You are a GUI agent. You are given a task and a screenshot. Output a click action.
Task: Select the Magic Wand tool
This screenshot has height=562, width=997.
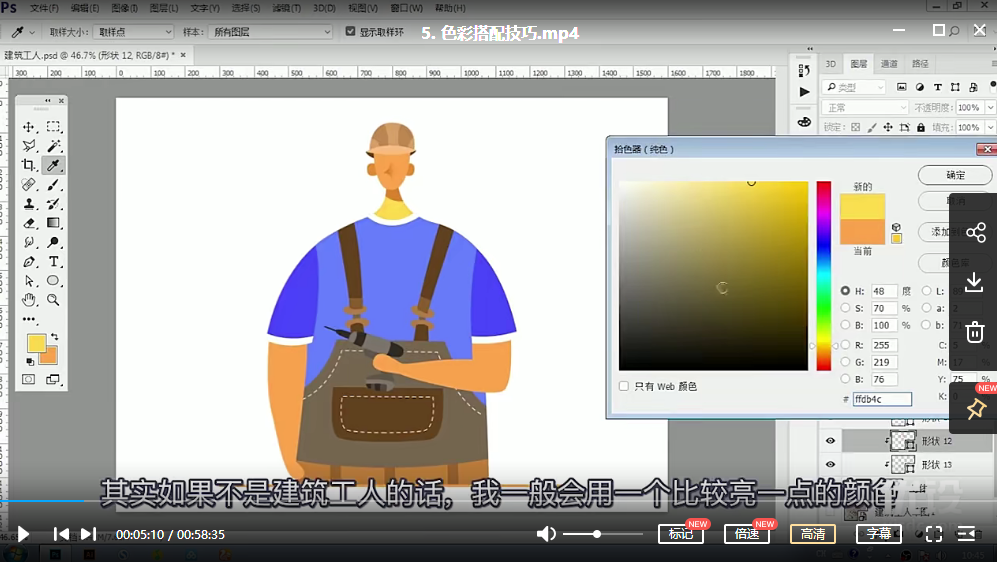pyautogui.click(x=53, y=146)
